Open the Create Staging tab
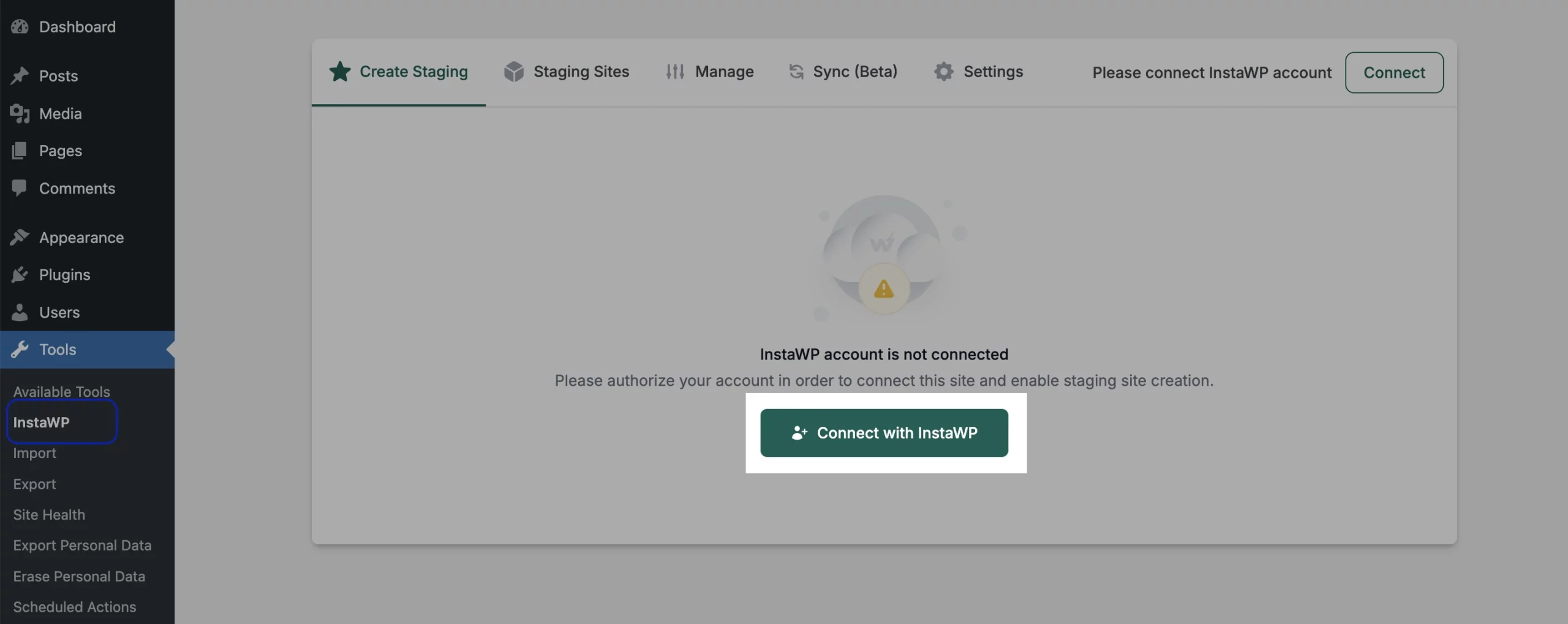 click(x=399, y=72)
